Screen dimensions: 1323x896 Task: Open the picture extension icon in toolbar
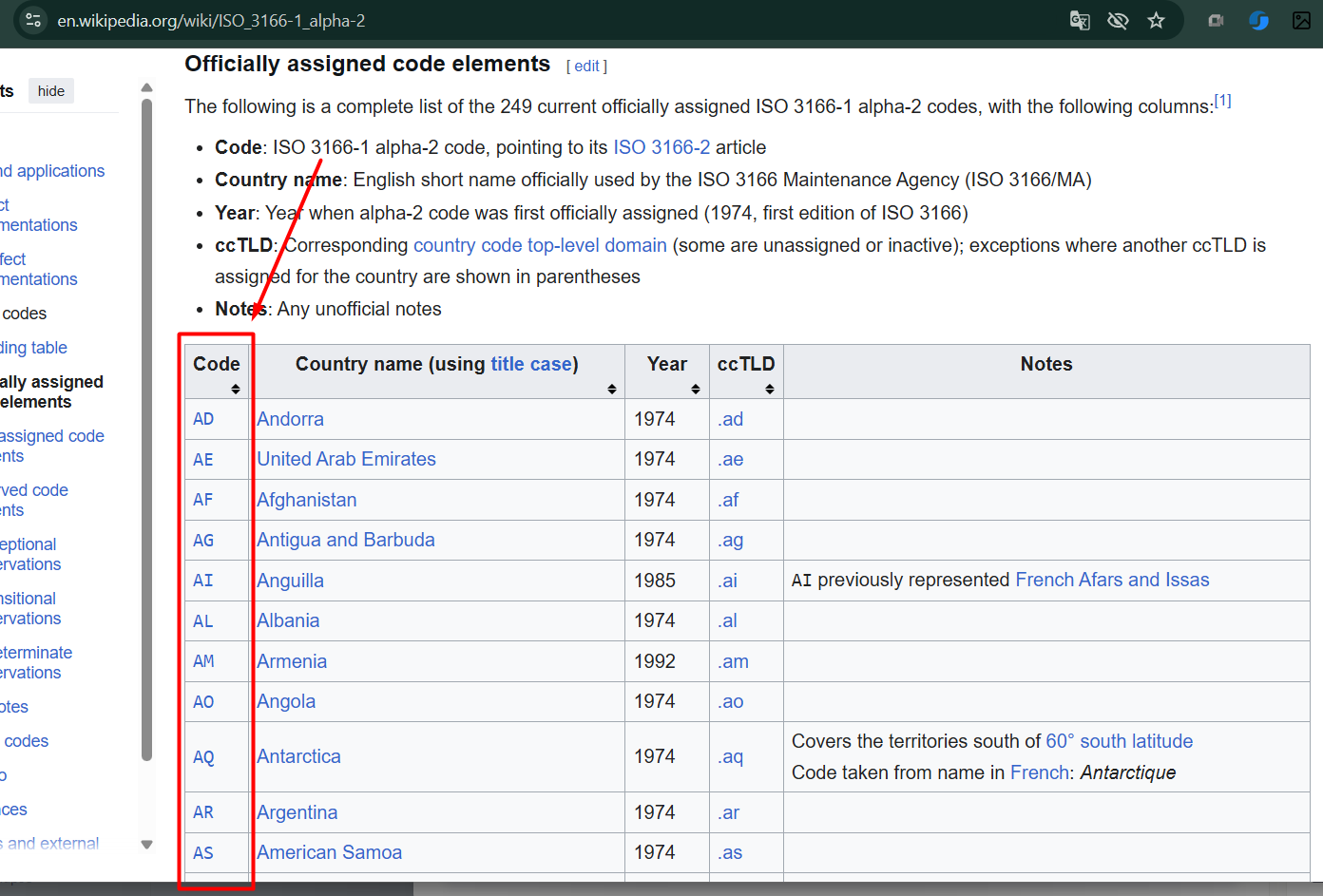(x=1301, y=20)
